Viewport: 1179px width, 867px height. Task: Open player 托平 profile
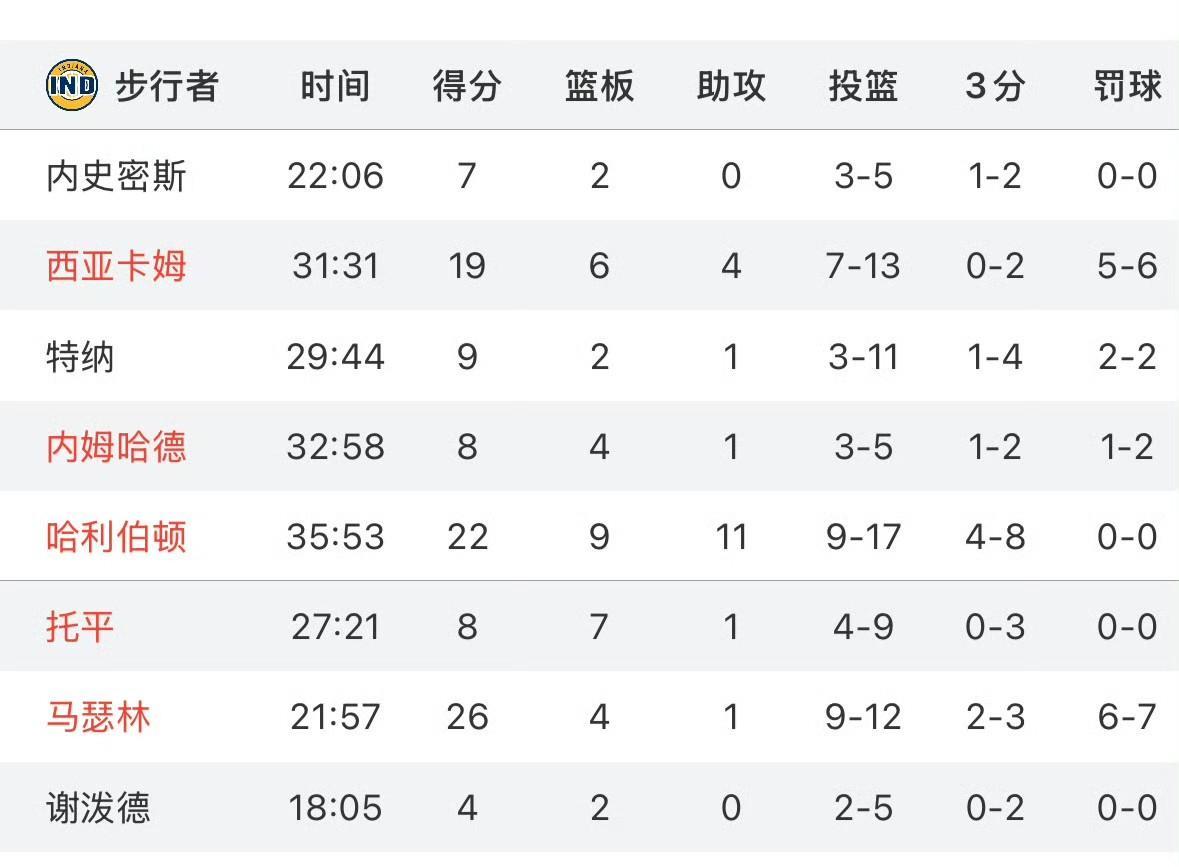[x=80, y=627]
